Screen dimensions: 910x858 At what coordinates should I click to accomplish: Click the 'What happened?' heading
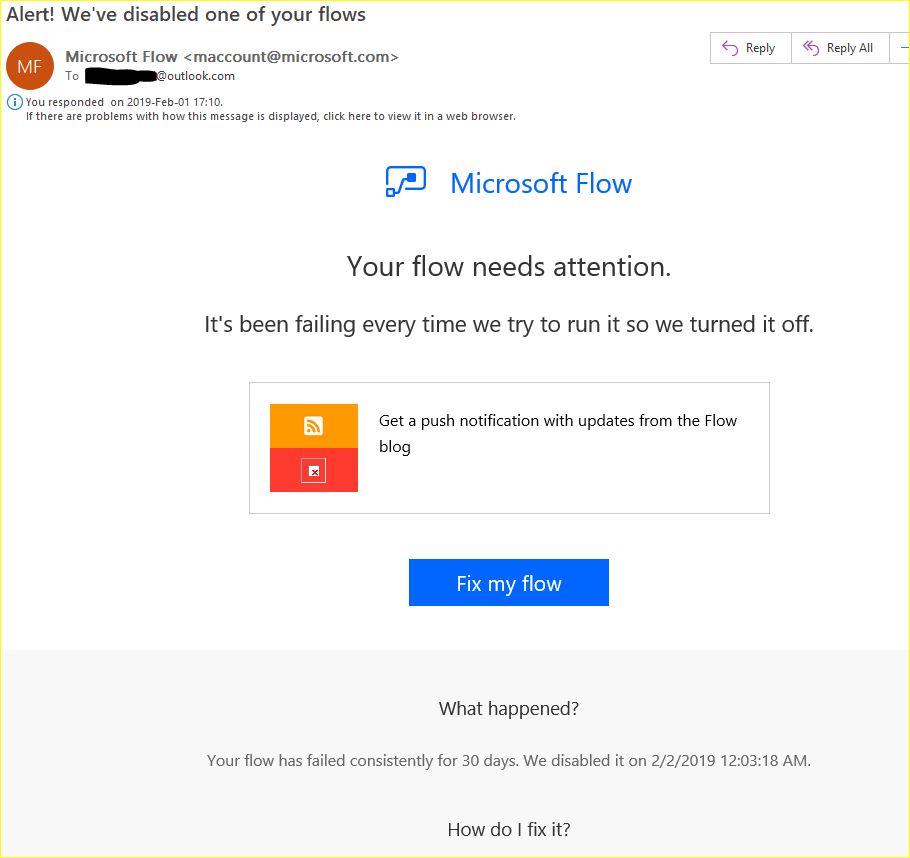pos(508,708)
